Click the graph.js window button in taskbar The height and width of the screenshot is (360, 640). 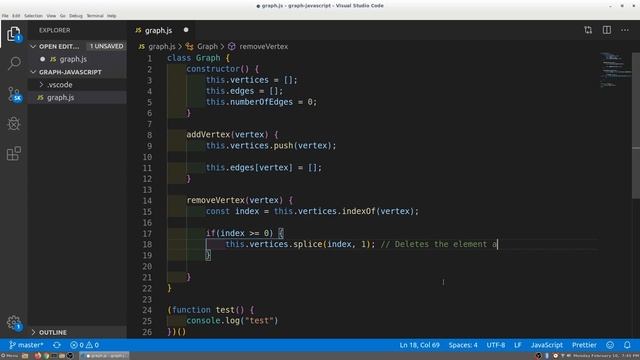coord(105,356)
